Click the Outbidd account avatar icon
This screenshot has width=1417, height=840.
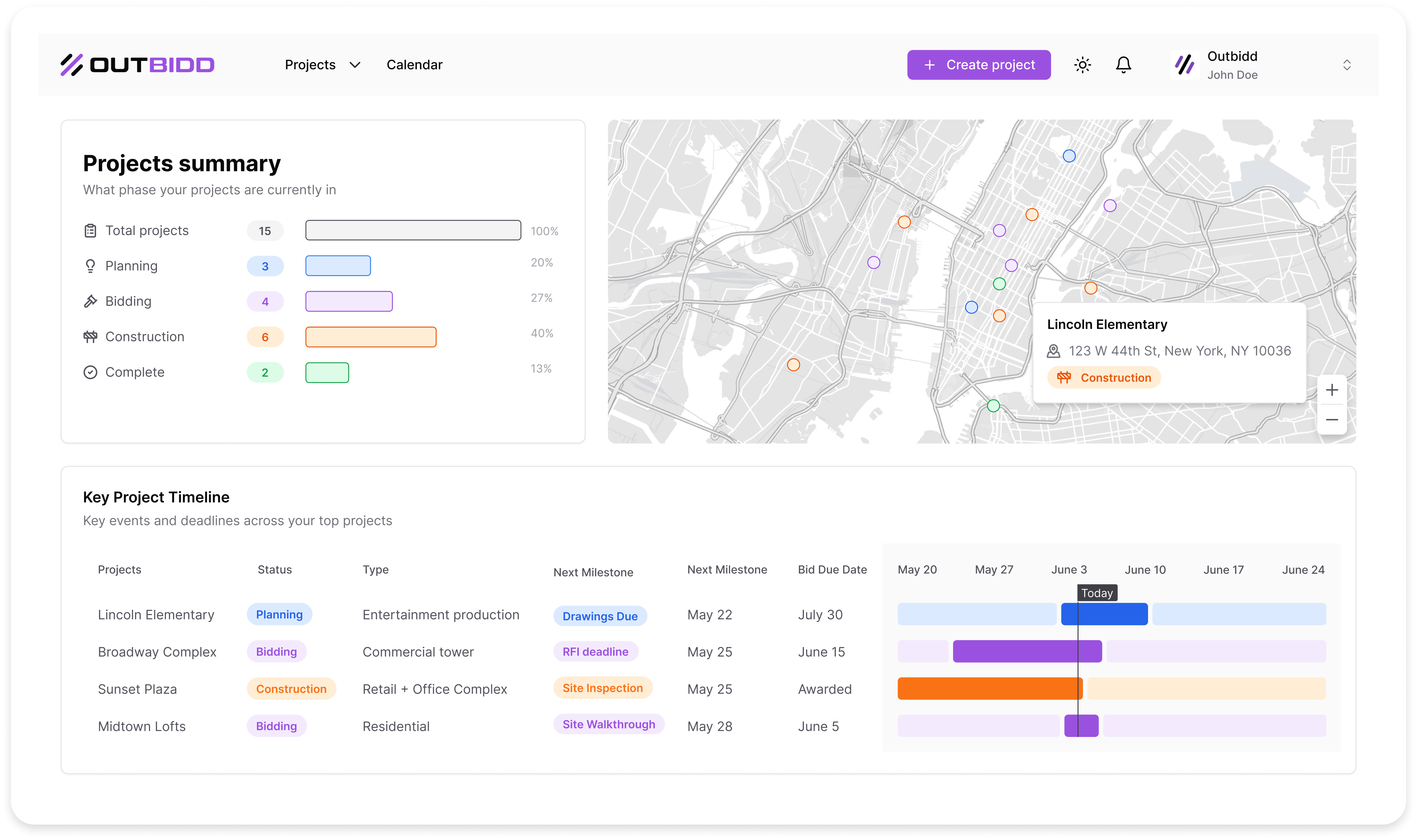[x=1184, y=65]
